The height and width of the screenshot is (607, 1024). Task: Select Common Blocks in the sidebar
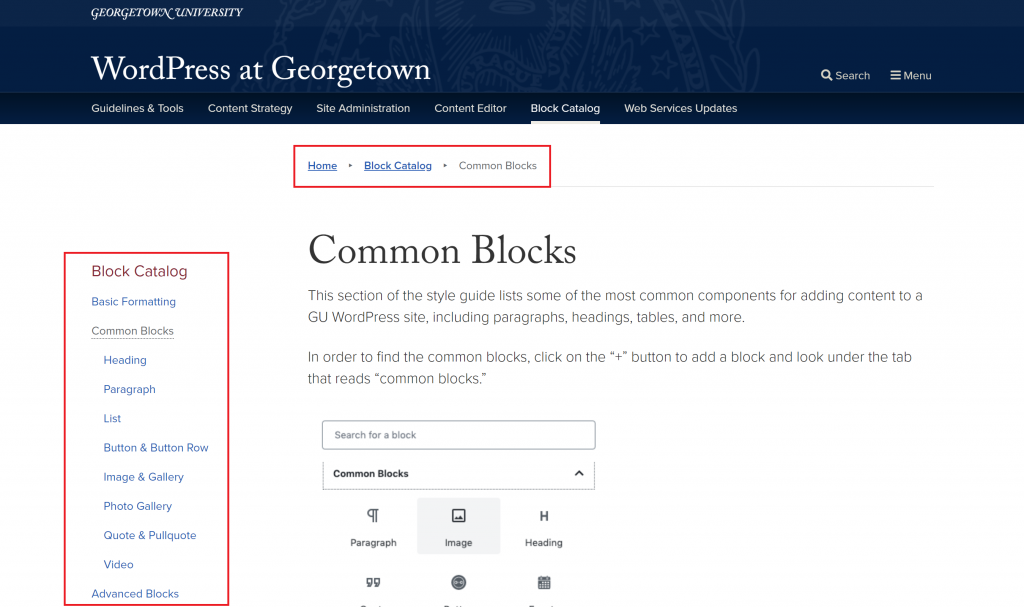point(133,331)
